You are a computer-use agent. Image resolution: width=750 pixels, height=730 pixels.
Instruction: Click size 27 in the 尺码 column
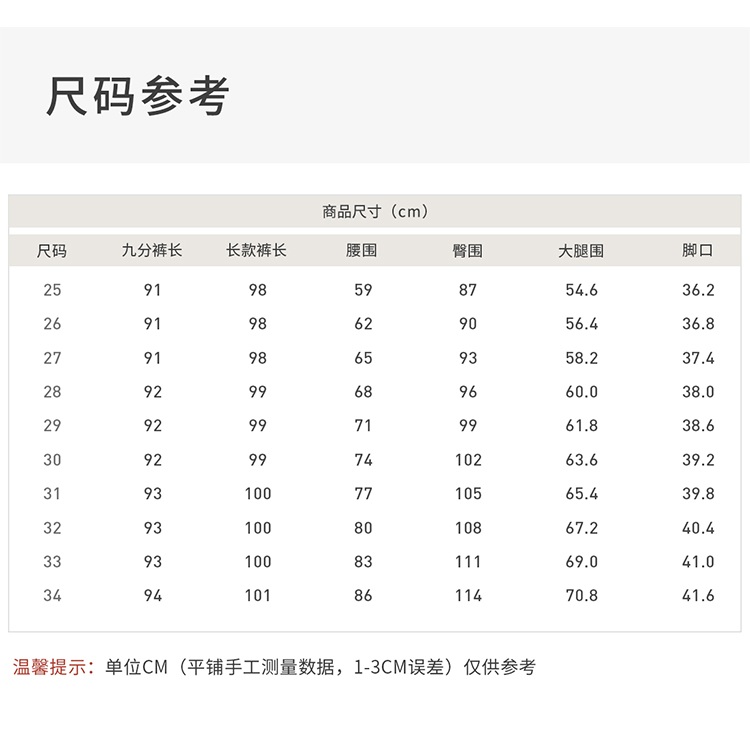(52, 358)
